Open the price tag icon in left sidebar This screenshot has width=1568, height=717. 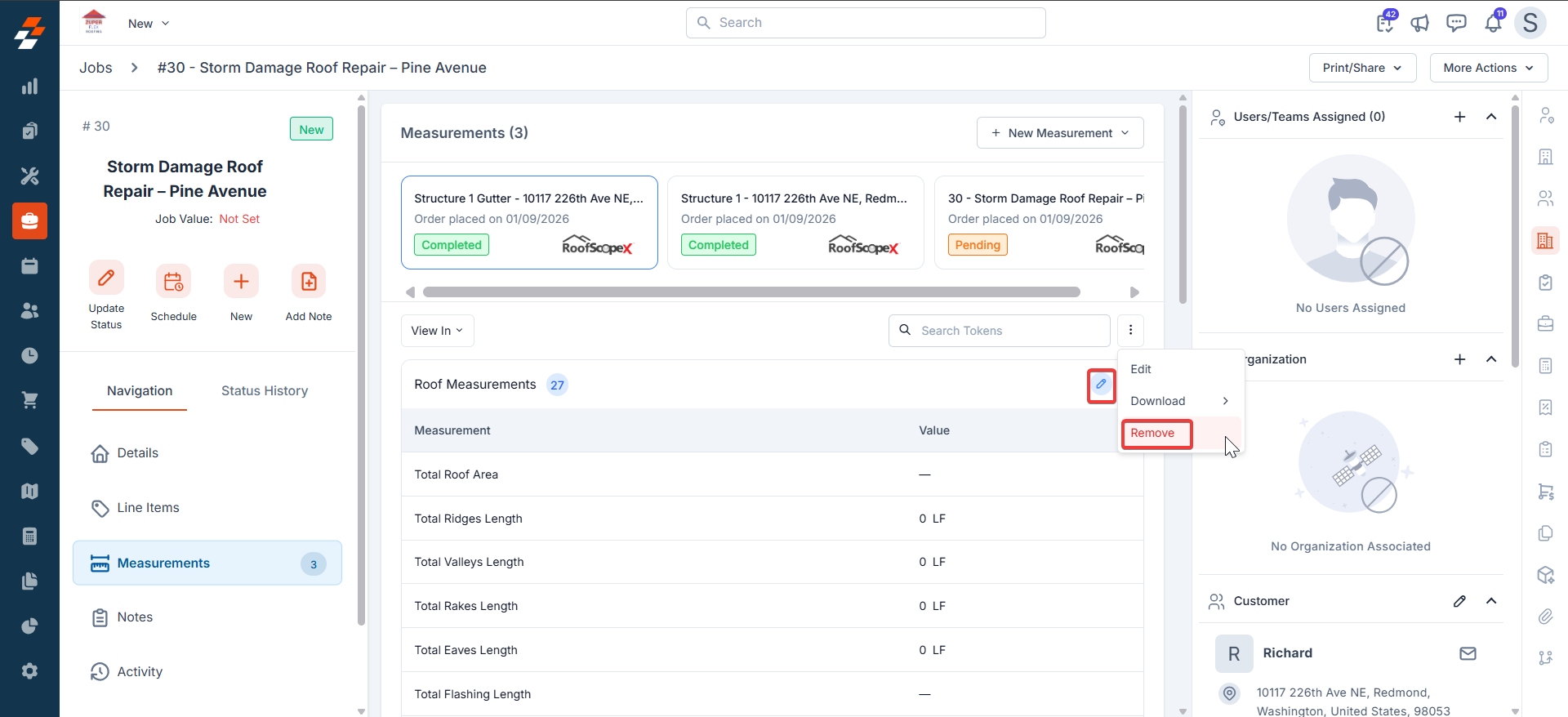pyautogui.click(x=29, y=446)
